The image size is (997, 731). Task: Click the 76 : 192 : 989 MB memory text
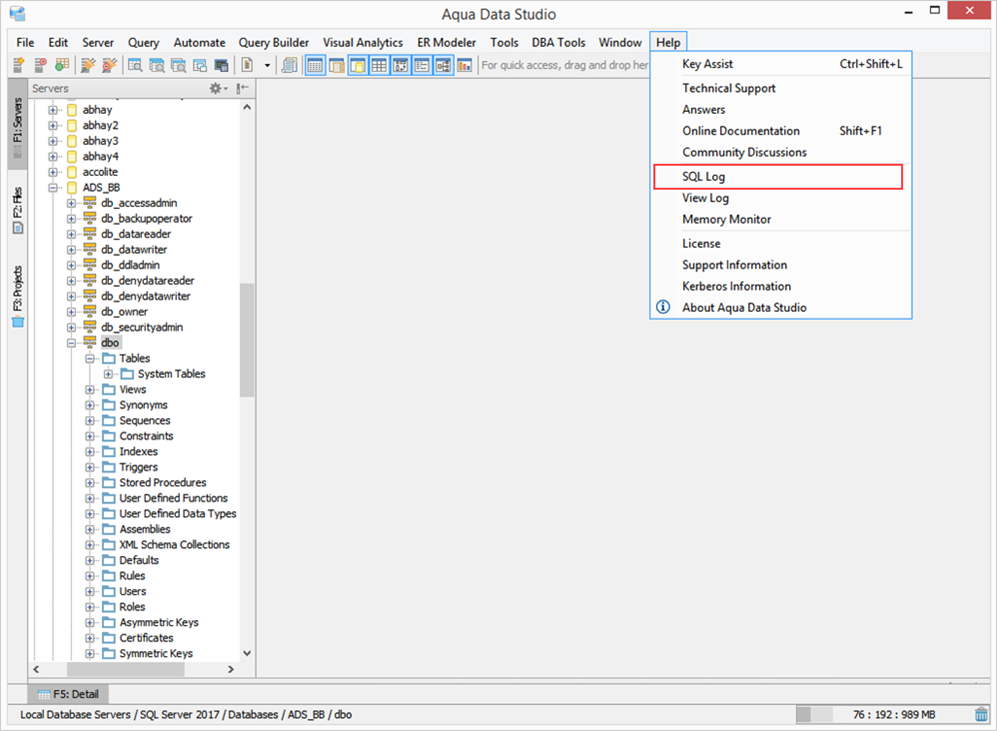coord(894,714)
